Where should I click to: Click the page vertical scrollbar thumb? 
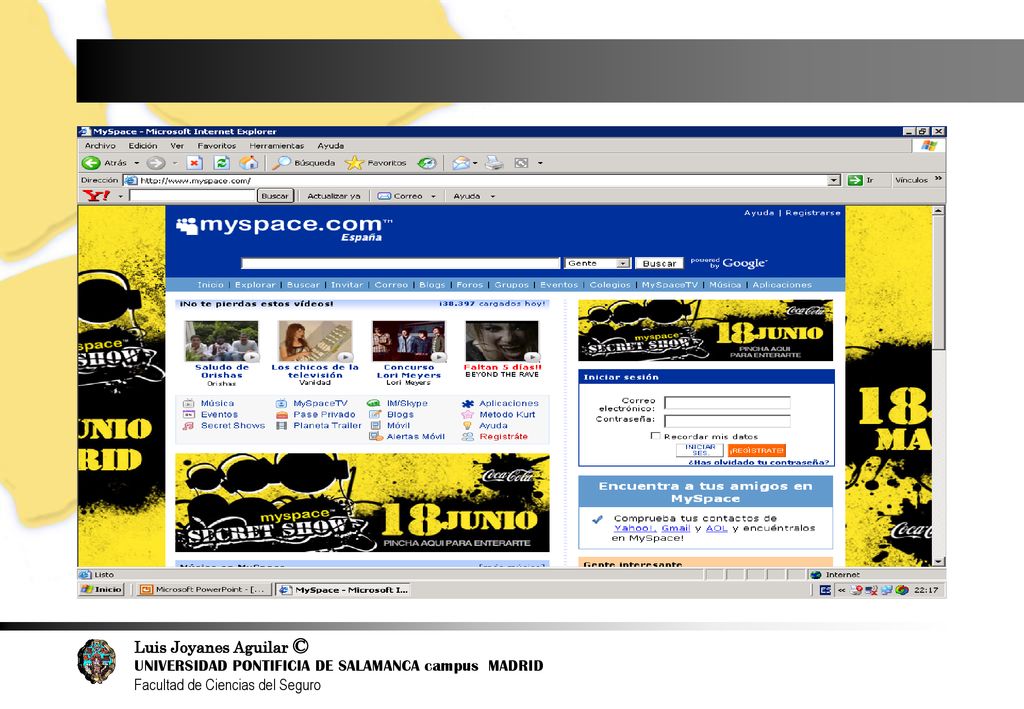pos(938,282)
